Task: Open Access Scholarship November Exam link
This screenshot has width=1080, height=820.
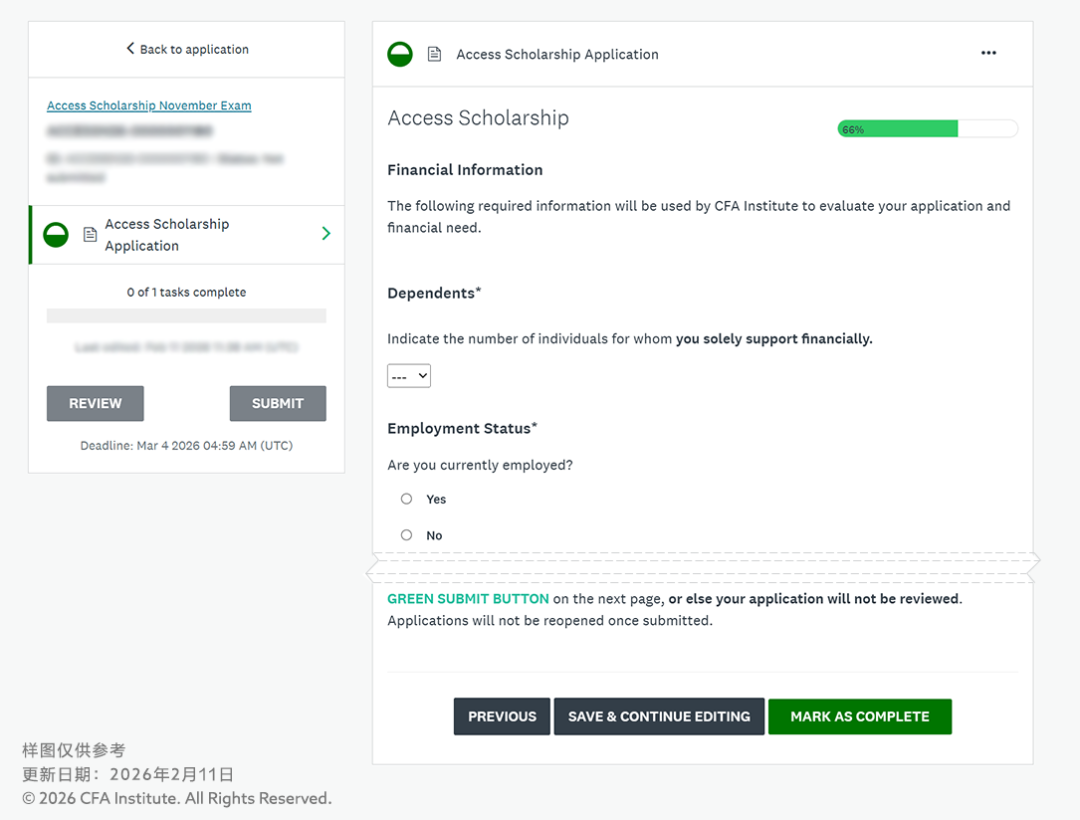Action: [x=149, y=106]
